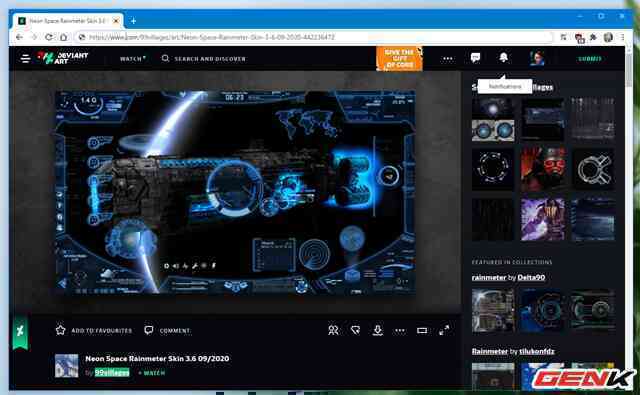Screen dimensions: 640x395
Task: Go back in browser history
Action: tap(19, 37)
